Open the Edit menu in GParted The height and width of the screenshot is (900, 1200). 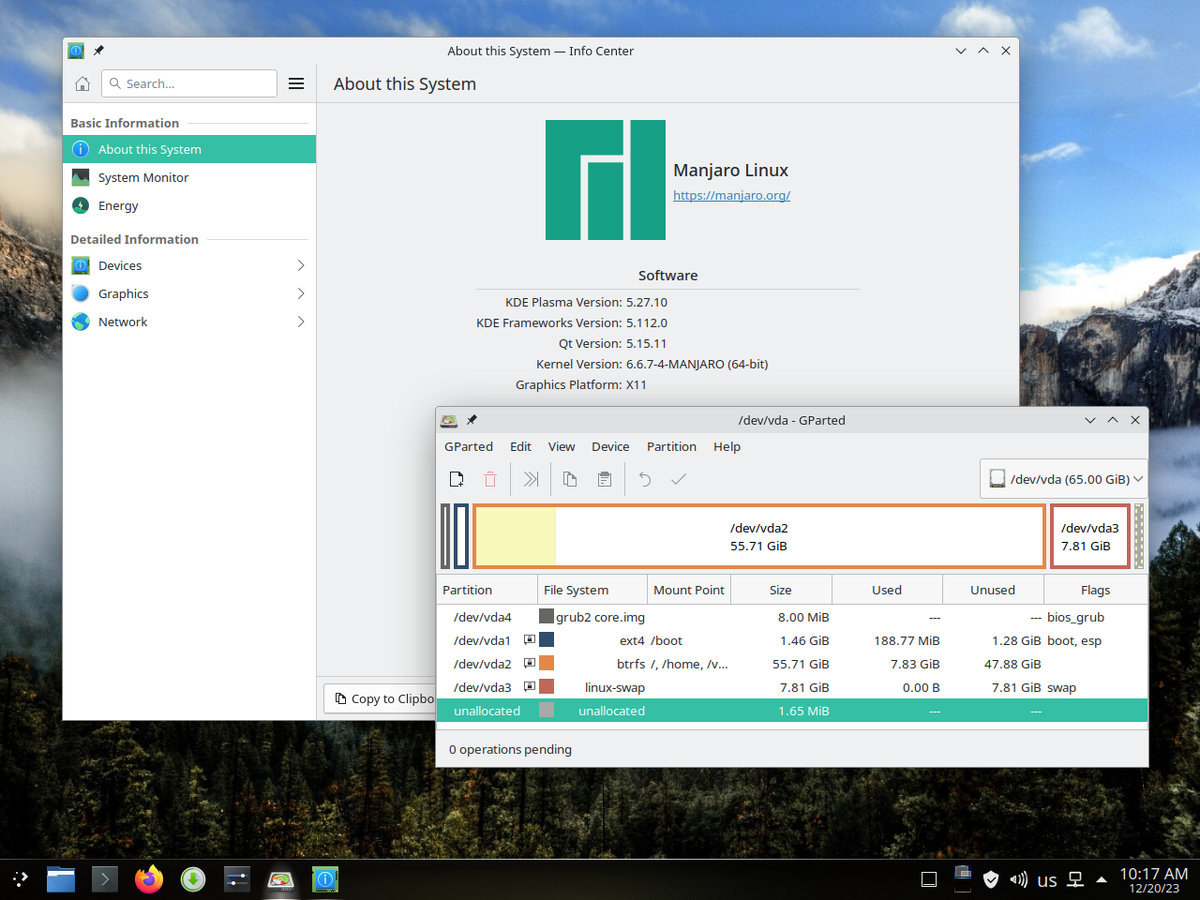(521, 447)
